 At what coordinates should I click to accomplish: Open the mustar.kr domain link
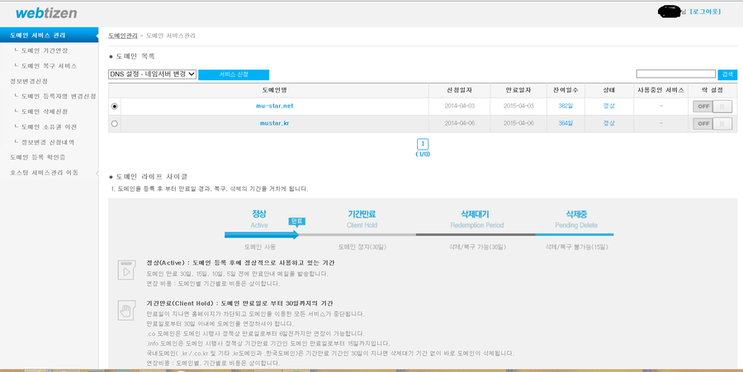pyautogui.click(x=275, y=123)
